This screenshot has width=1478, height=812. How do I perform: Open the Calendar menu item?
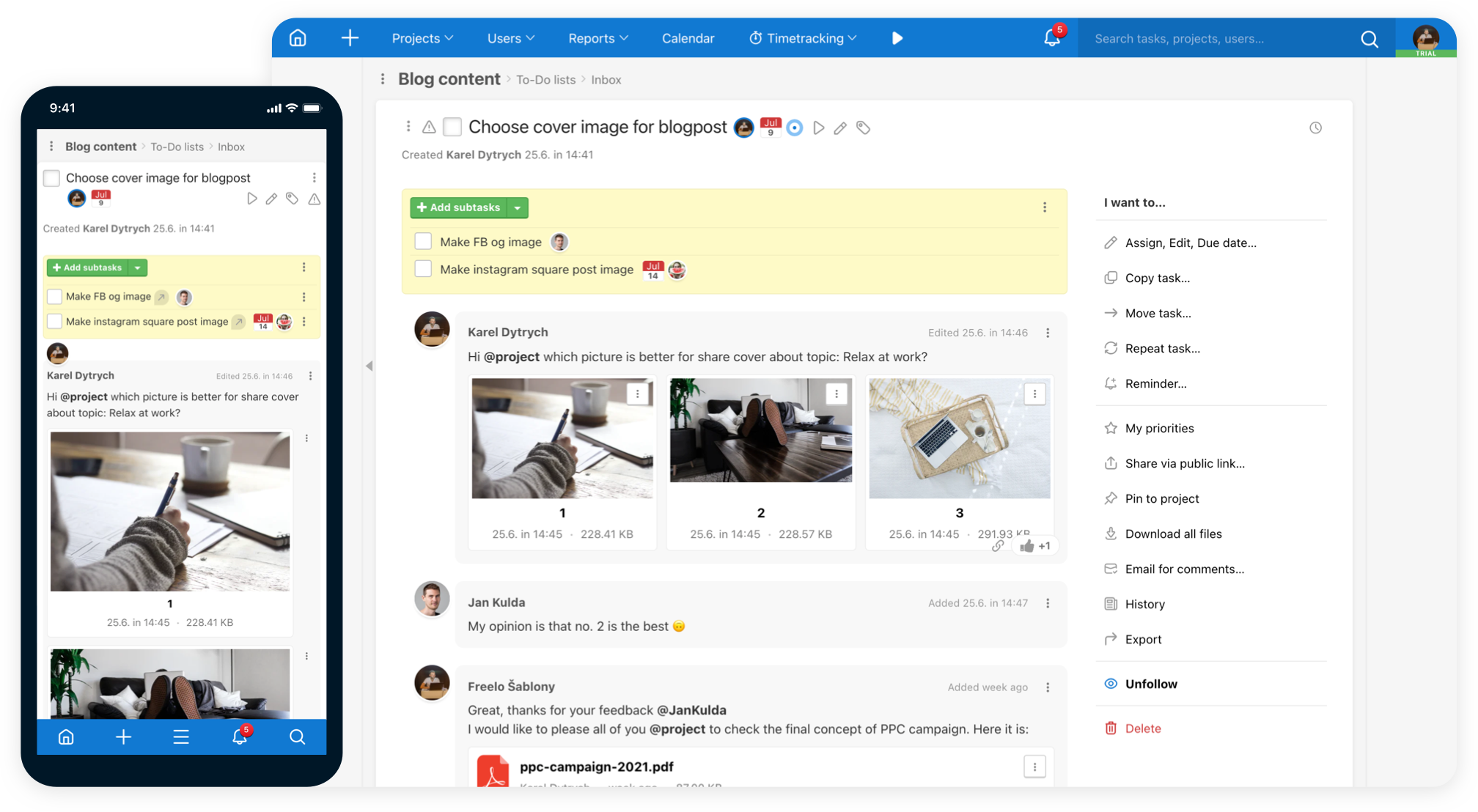click(x=688, y=37)
